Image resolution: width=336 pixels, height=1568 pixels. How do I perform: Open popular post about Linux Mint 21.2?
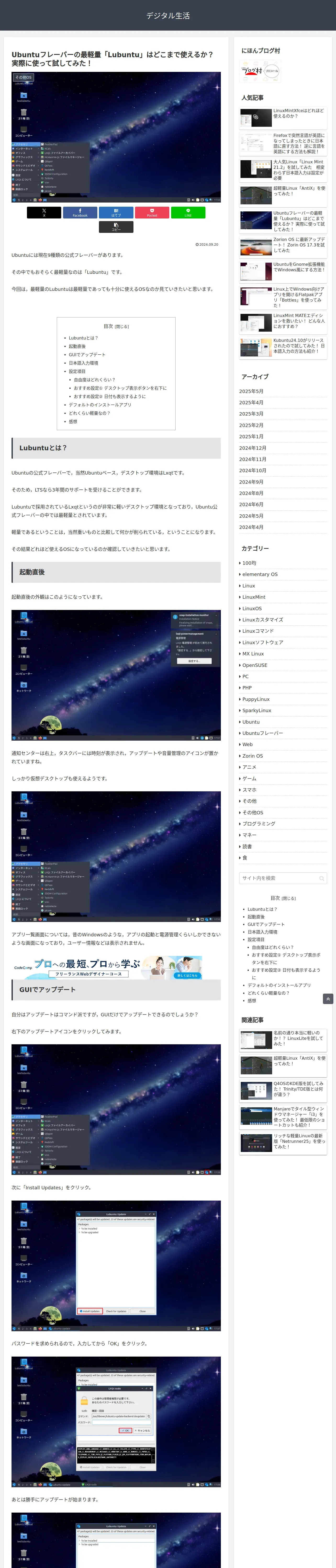(283, 170)
